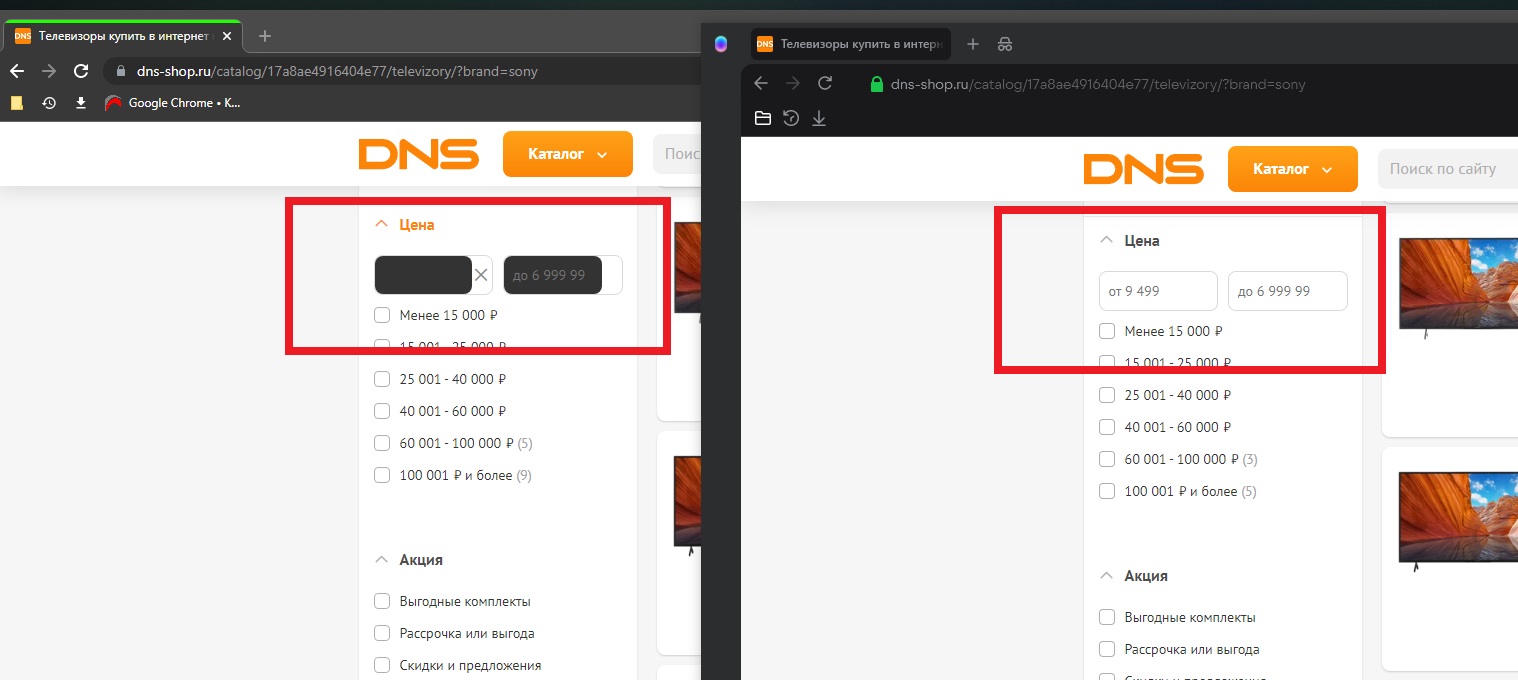Check "40 001 - 60 000 ₽" in Yandex Browser

(x=1107, y=427)
